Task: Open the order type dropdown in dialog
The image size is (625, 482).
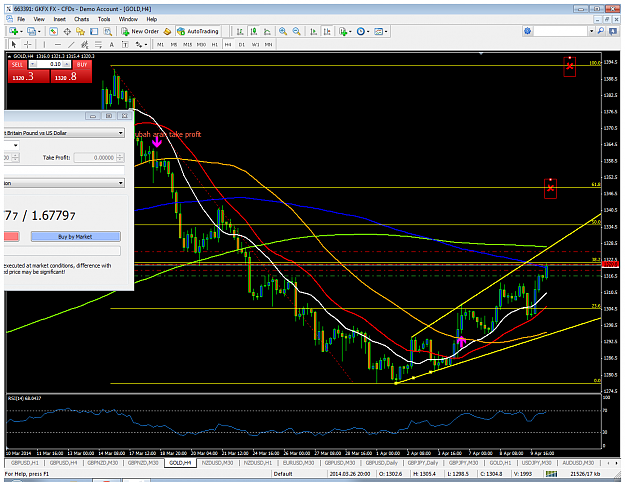Action: coord(120,183)
